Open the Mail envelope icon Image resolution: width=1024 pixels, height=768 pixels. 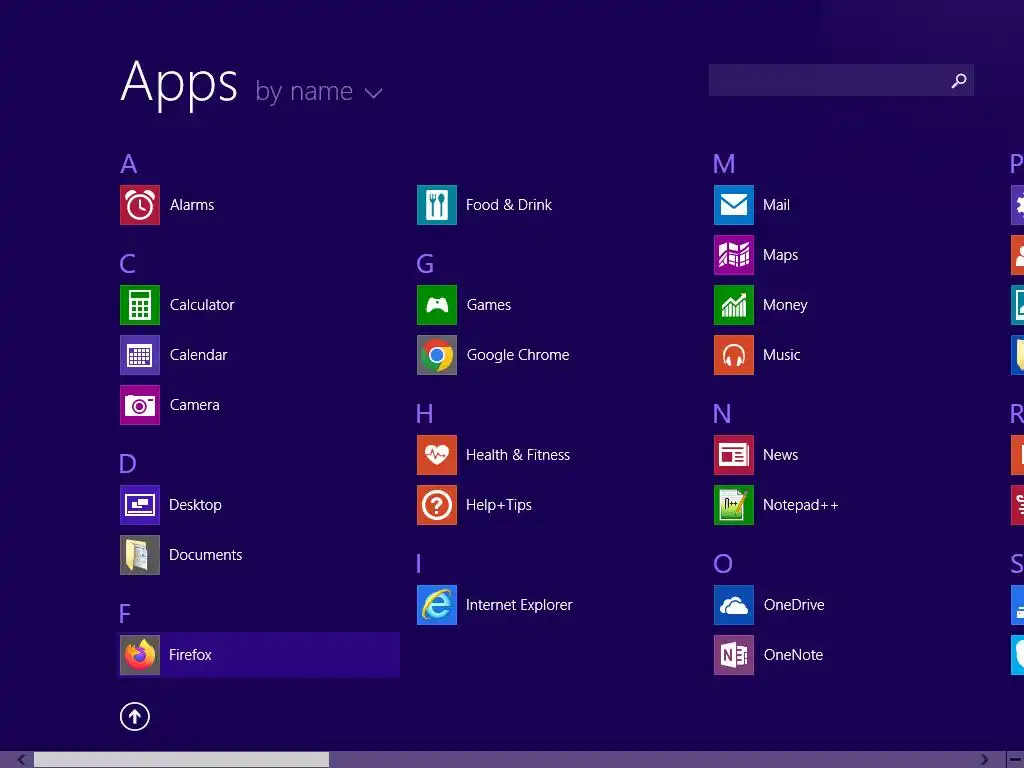click(734, 205)
